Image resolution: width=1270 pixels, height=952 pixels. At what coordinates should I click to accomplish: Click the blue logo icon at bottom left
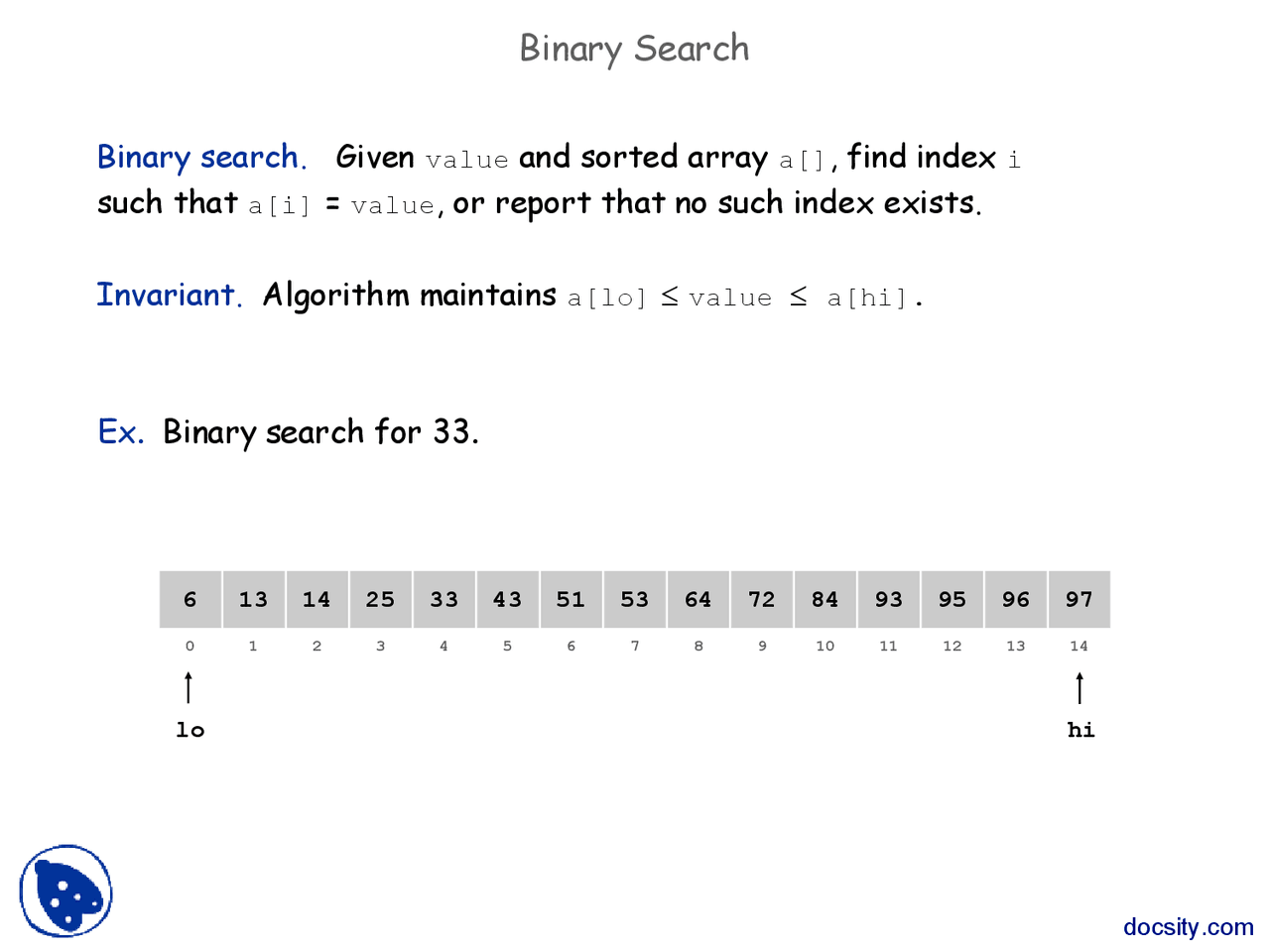(x=65, y=891)
